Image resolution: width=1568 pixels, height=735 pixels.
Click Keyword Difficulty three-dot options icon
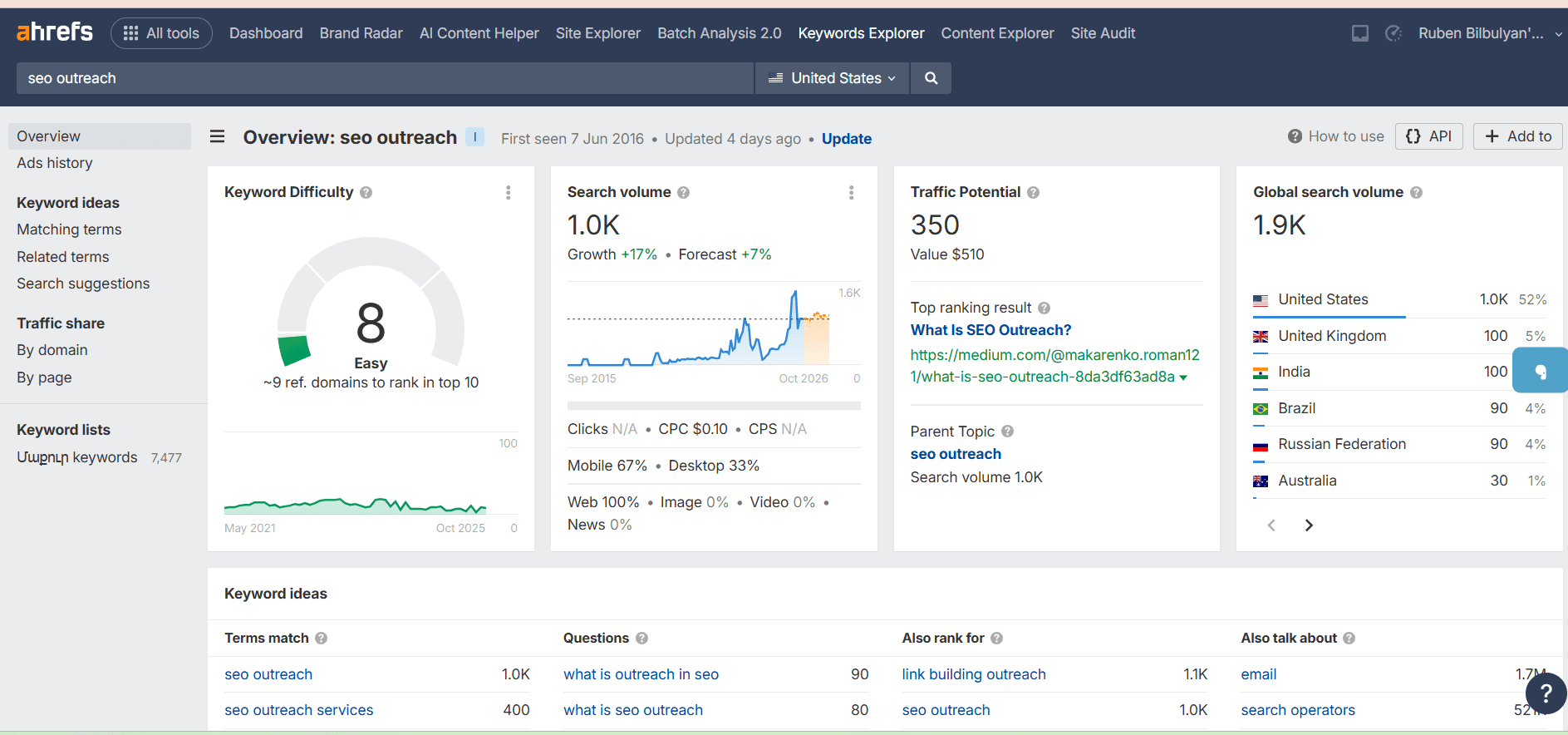click(509, 193)
